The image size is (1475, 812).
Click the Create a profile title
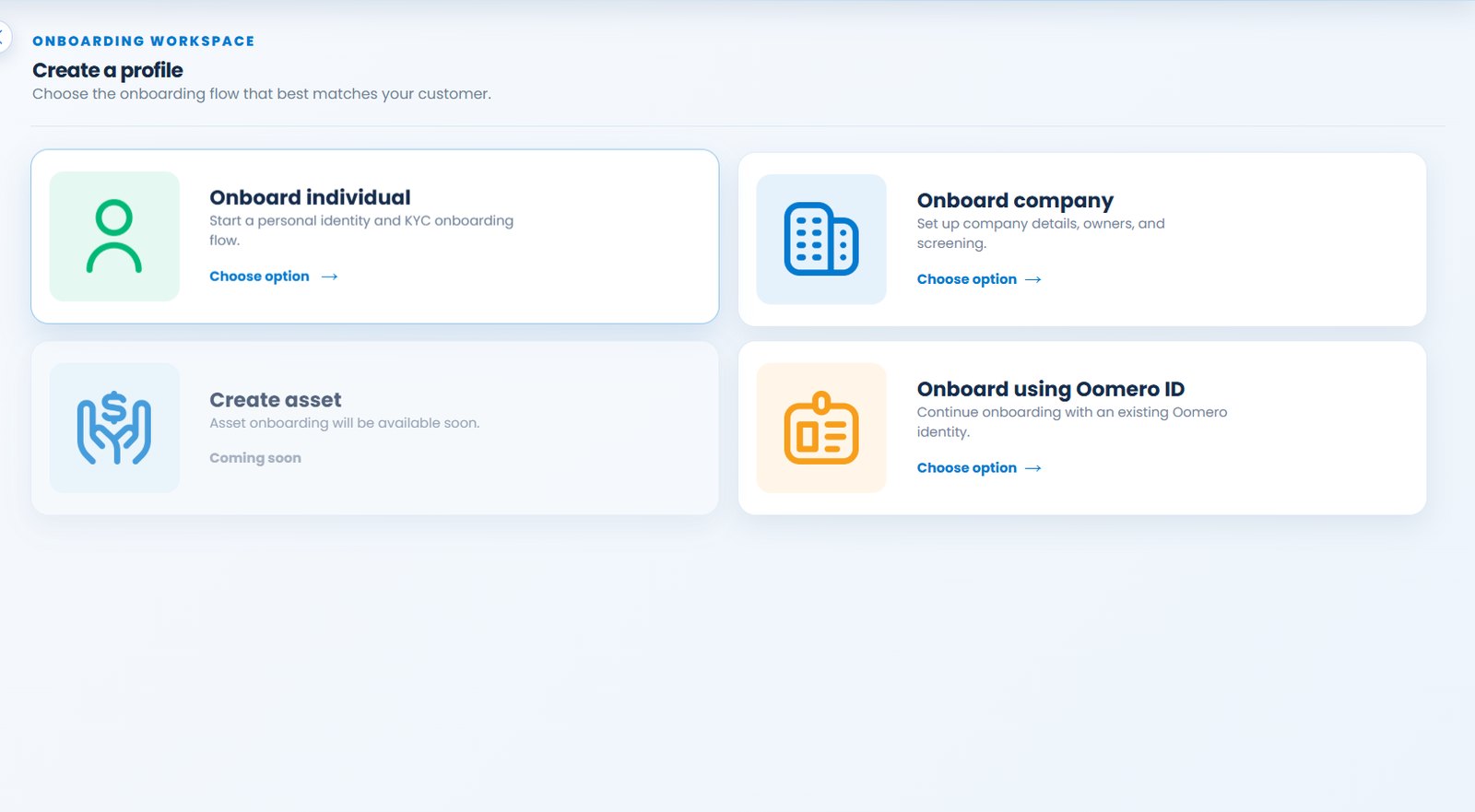pyautogui.click(x=108, y=70)
